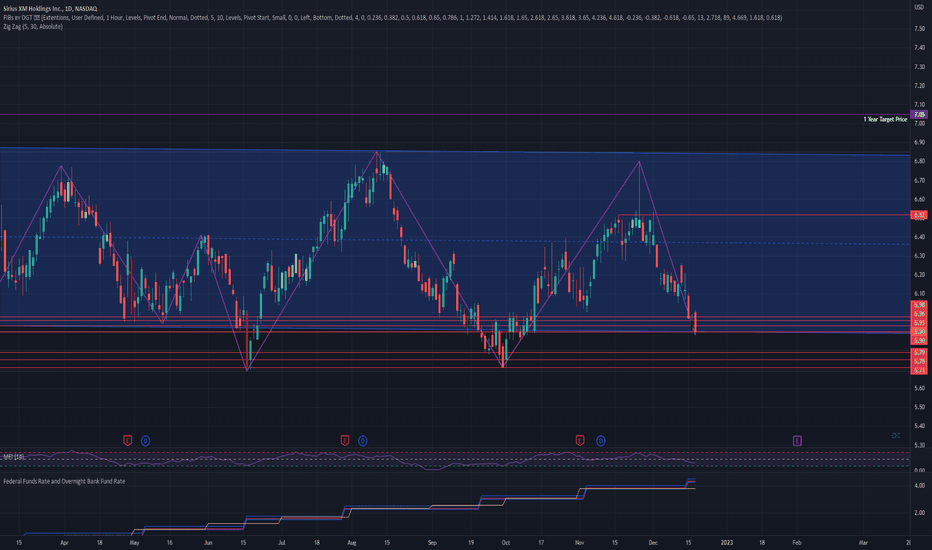Screen dimensions: 932x550
Task: Click the 2023 label on time axis
Action: tap(726, 543)
